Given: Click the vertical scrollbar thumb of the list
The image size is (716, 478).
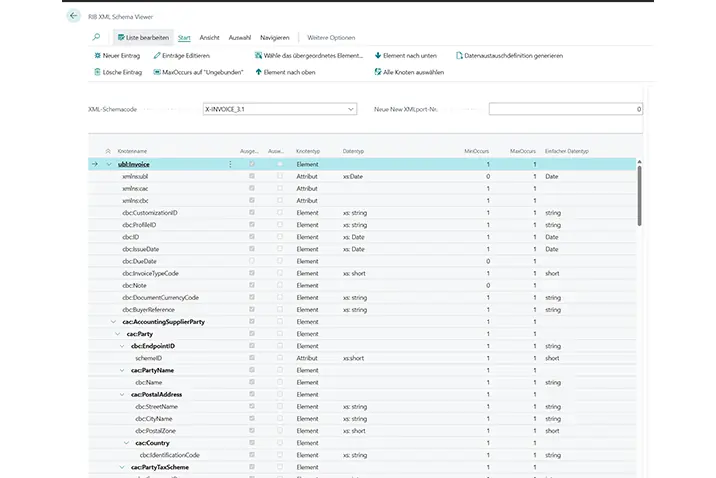Looking at the screenshot, I should (x=639, y=195).
